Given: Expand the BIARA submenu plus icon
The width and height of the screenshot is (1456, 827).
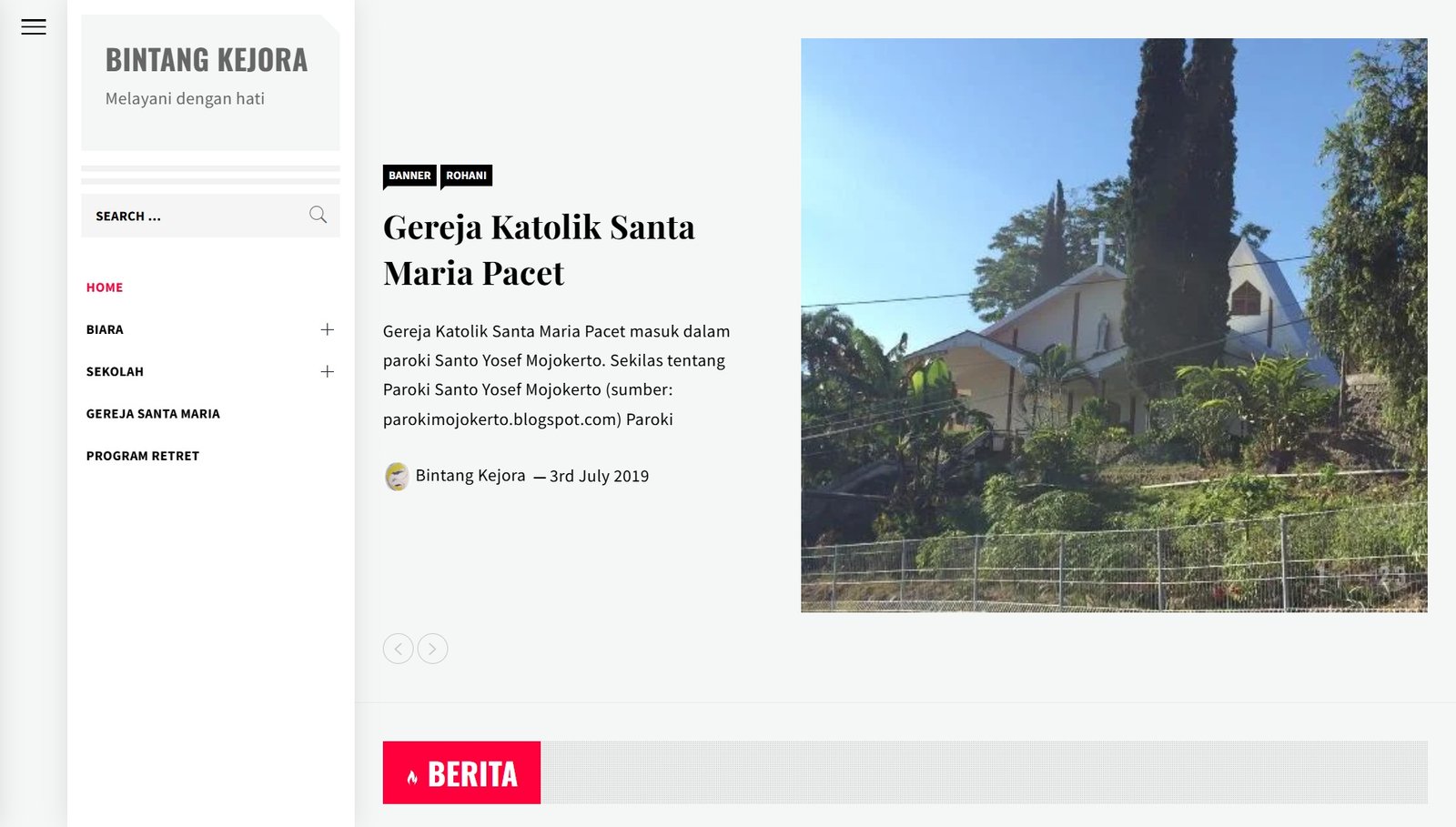Looking at the screenshot, I should 328,329.
